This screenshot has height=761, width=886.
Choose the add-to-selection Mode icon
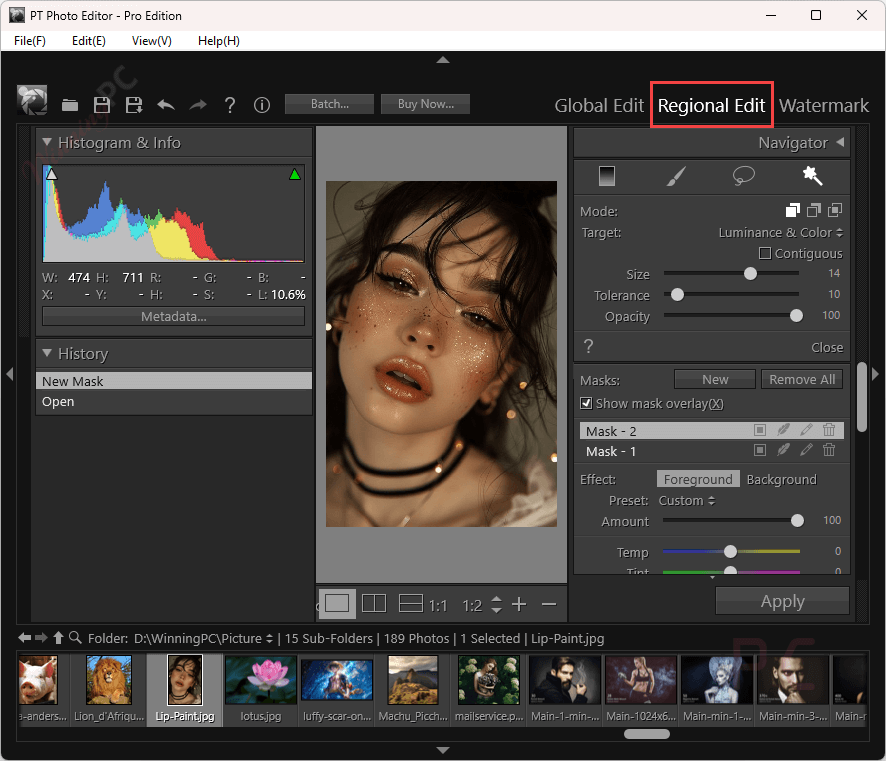[793, 211]
